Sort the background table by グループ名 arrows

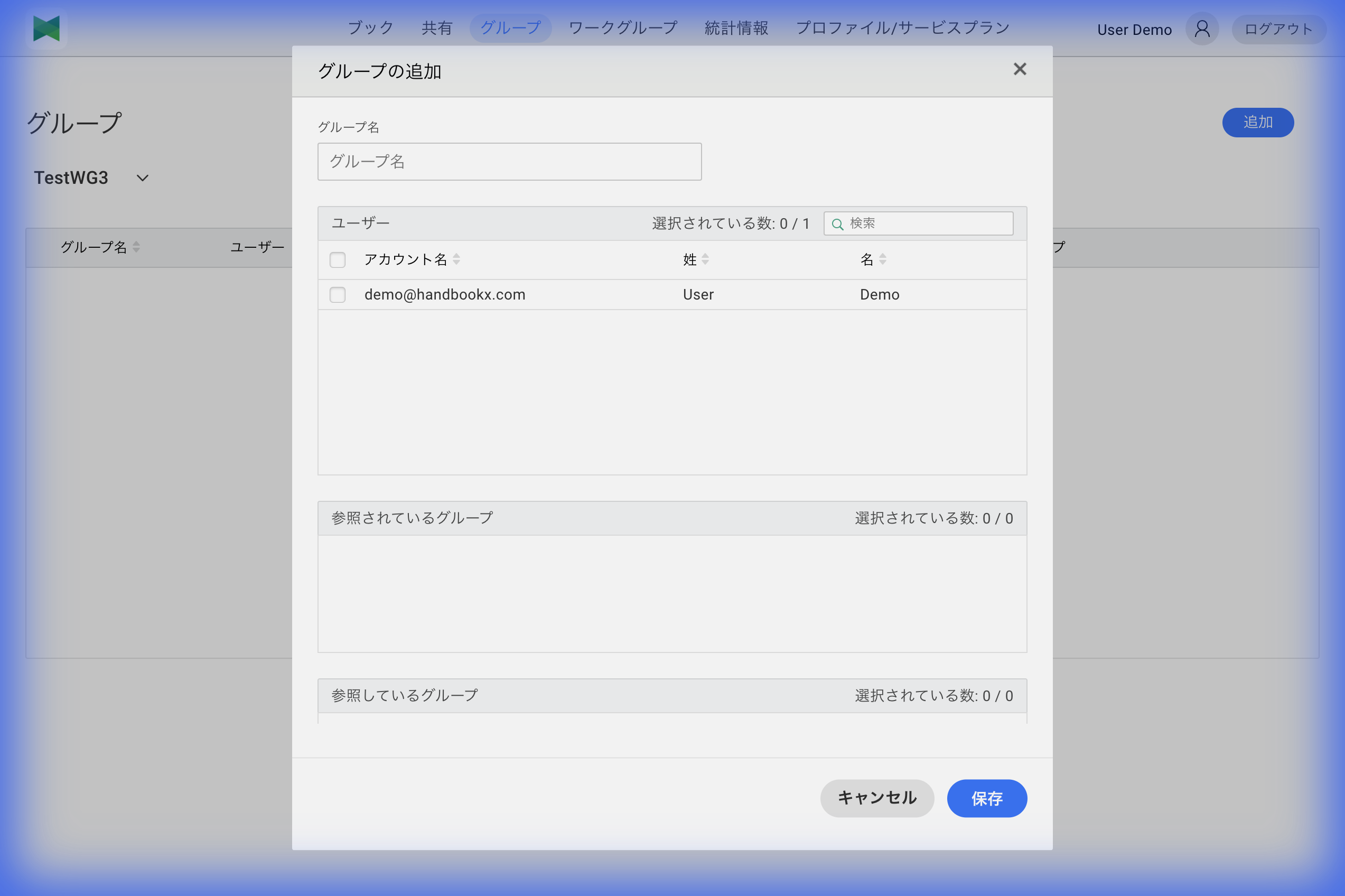coord(136,247)
